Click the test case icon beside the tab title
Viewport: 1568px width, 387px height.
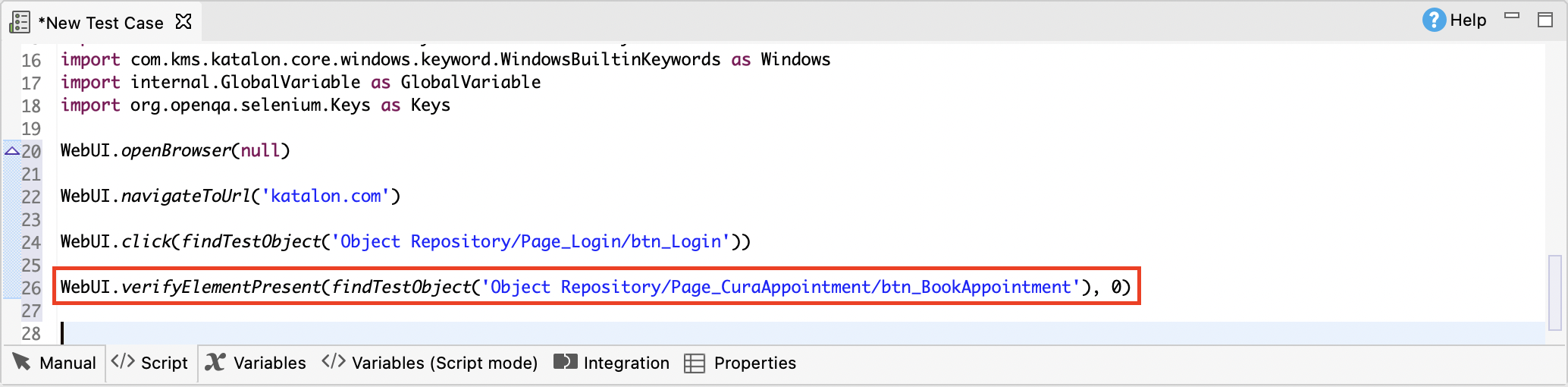20,23
